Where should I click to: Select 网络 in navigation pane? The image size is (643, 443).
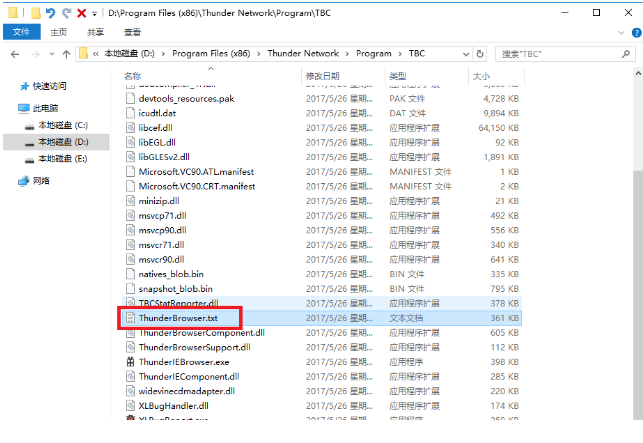coord(41,181)
